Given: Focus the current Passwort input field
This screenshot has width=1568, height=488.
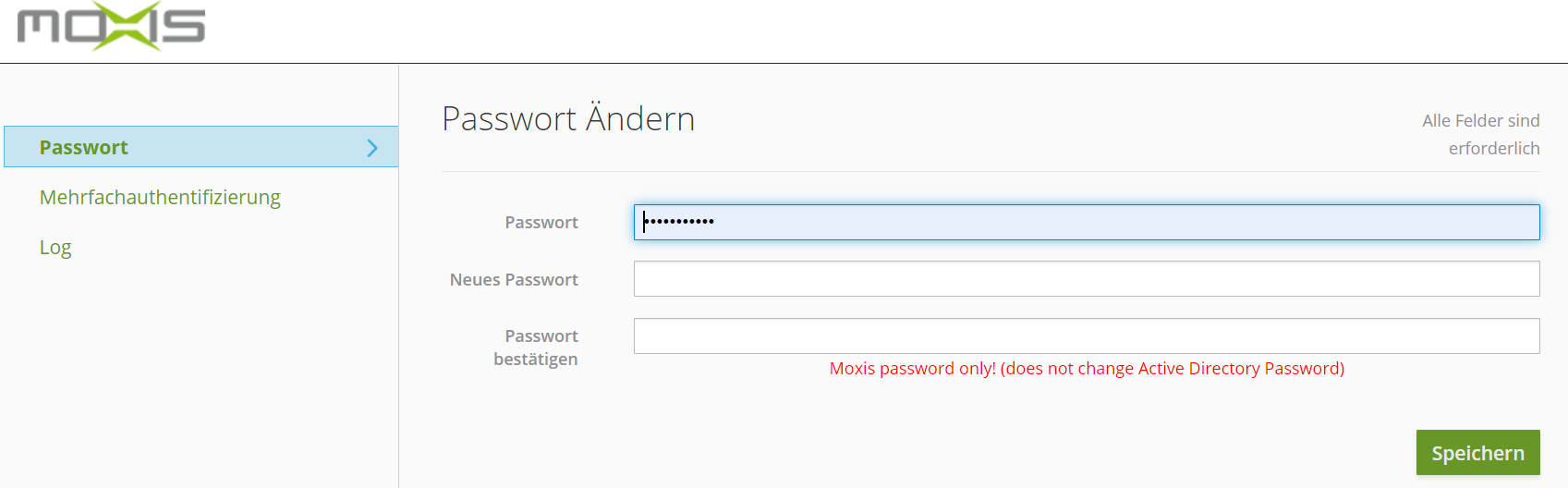Looking at the screenshot, I should pyautogui.click(x=1086, y=223).
